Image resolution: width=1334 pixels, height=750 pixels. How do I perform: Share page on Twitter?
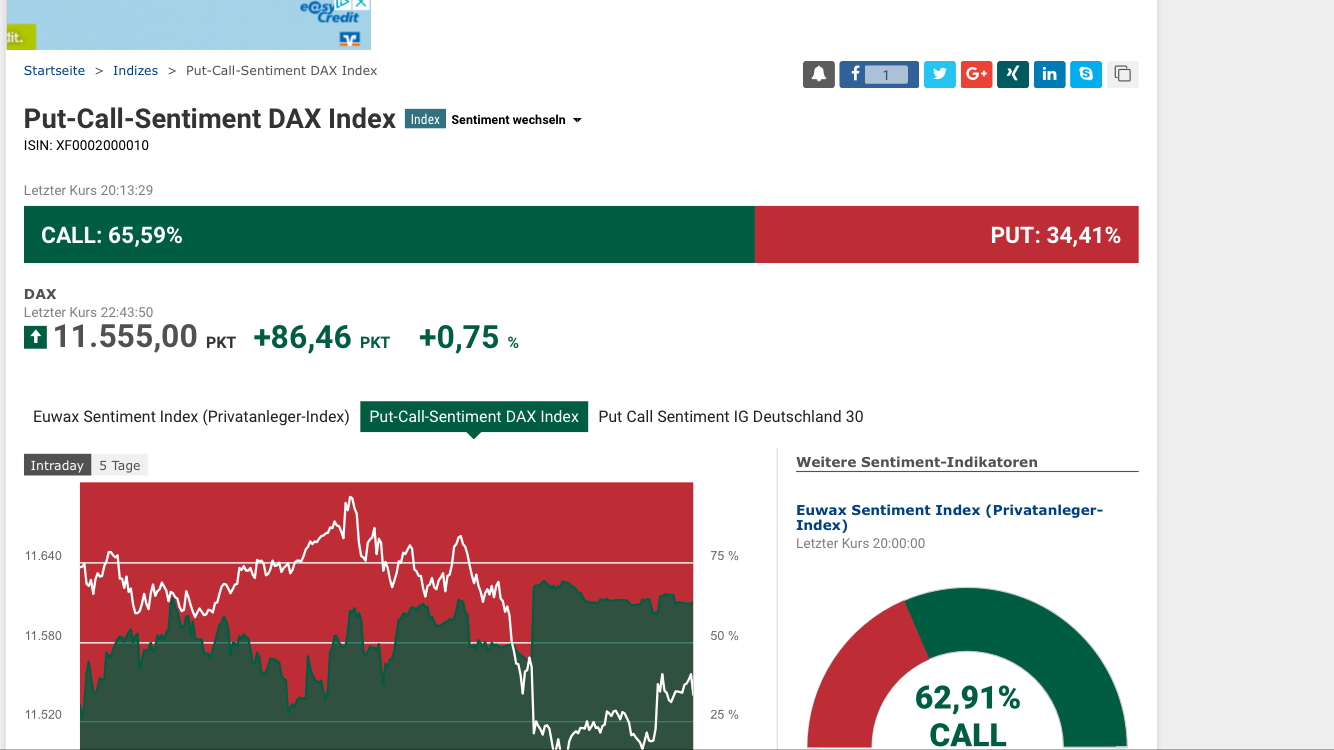coord(939,75)
